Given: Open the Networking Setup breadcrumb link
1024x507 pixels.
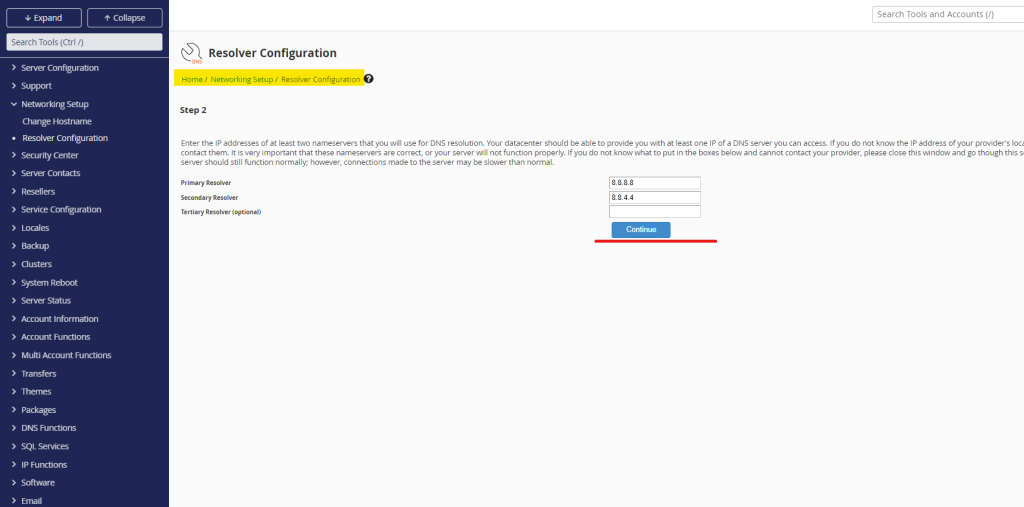Looking at the screenshot, I should 241,79.
